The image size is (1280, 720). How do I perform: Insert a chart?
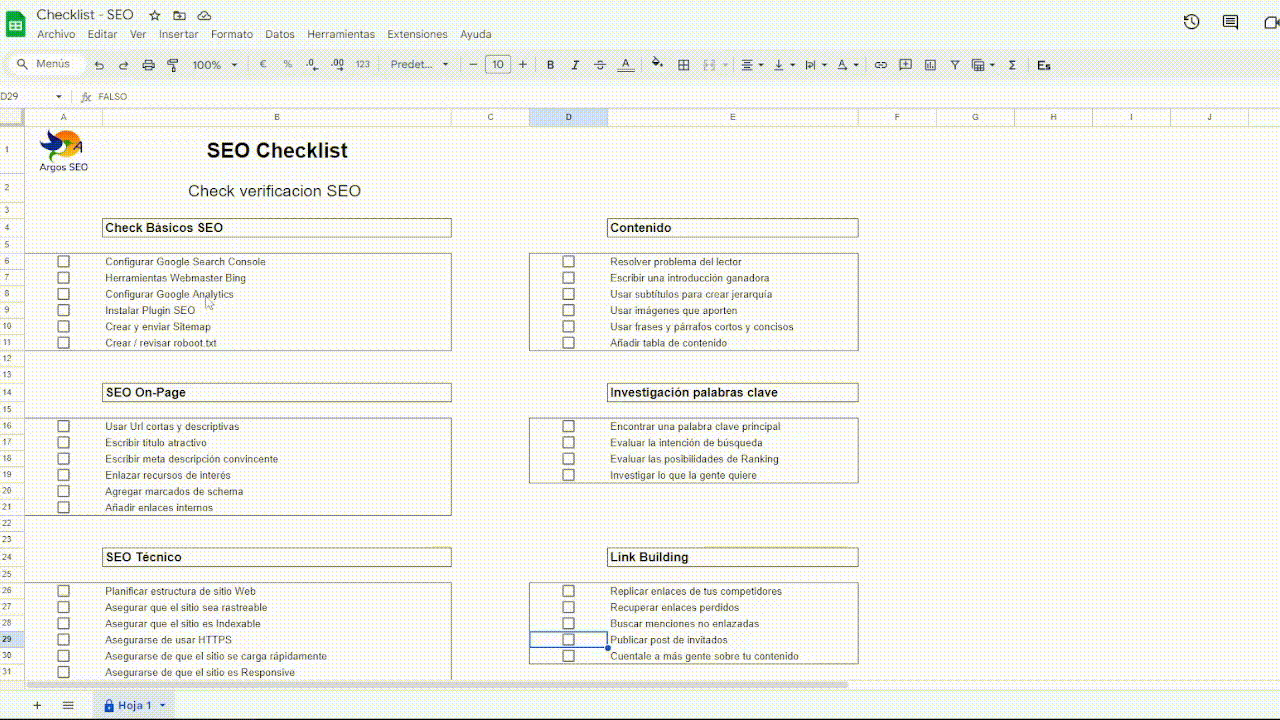tap(930, 65)
